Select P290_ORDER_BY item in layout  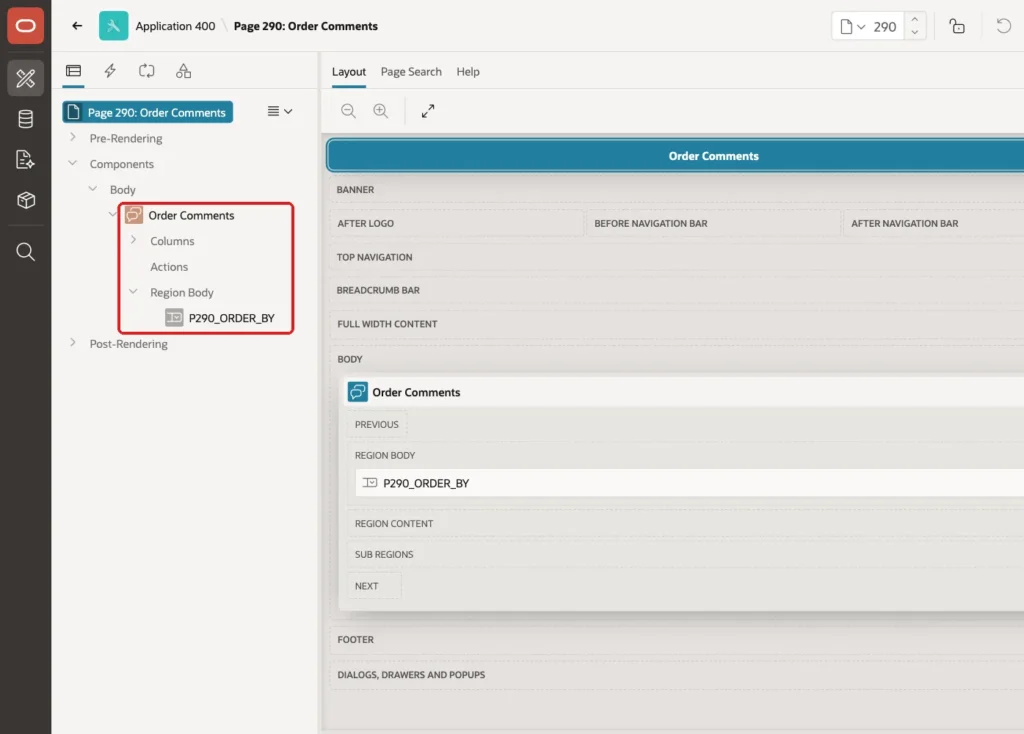[690, 483]
